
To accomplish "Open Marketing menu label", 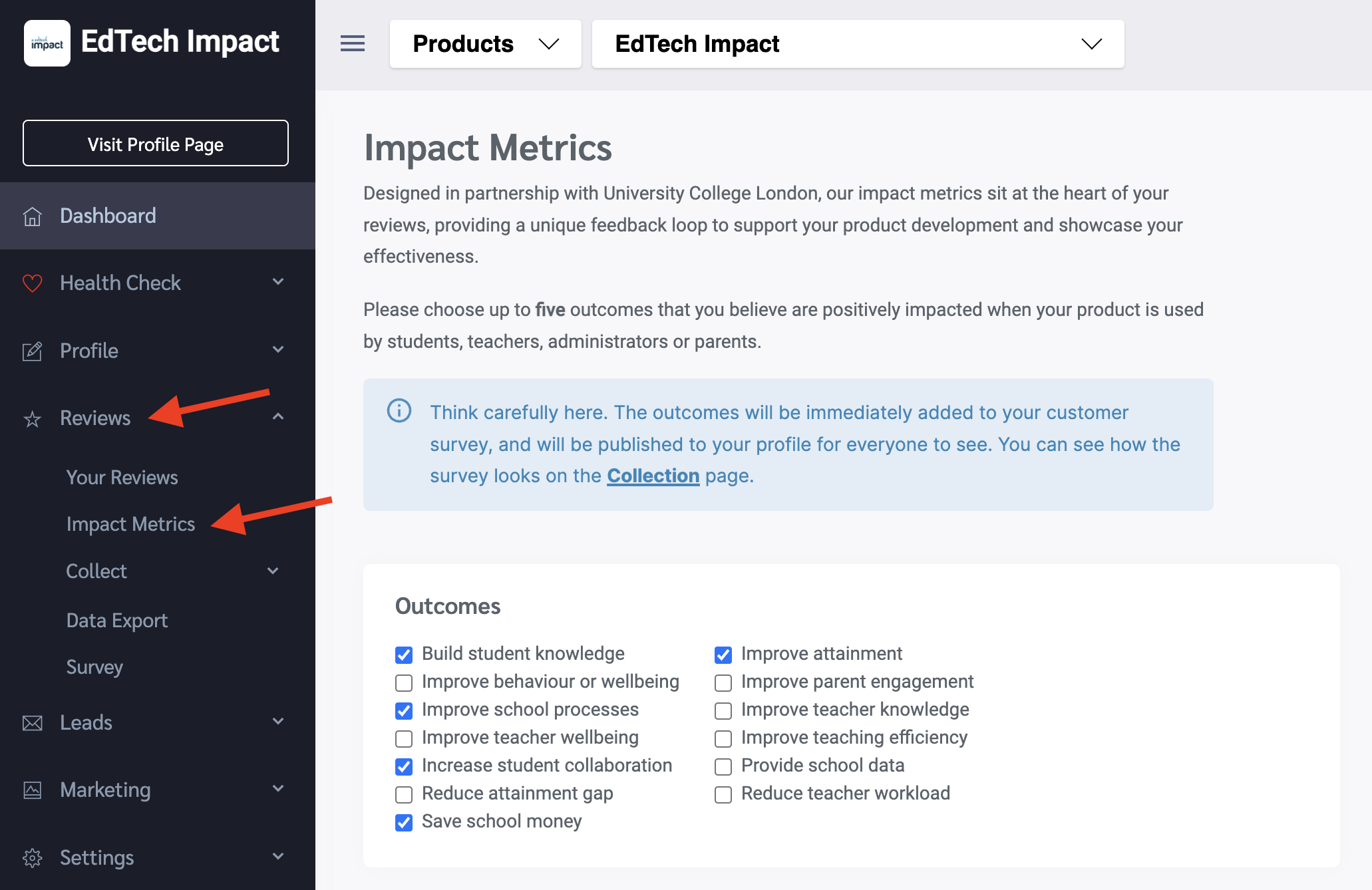I will pyautogui.click(x=105, y=790).
